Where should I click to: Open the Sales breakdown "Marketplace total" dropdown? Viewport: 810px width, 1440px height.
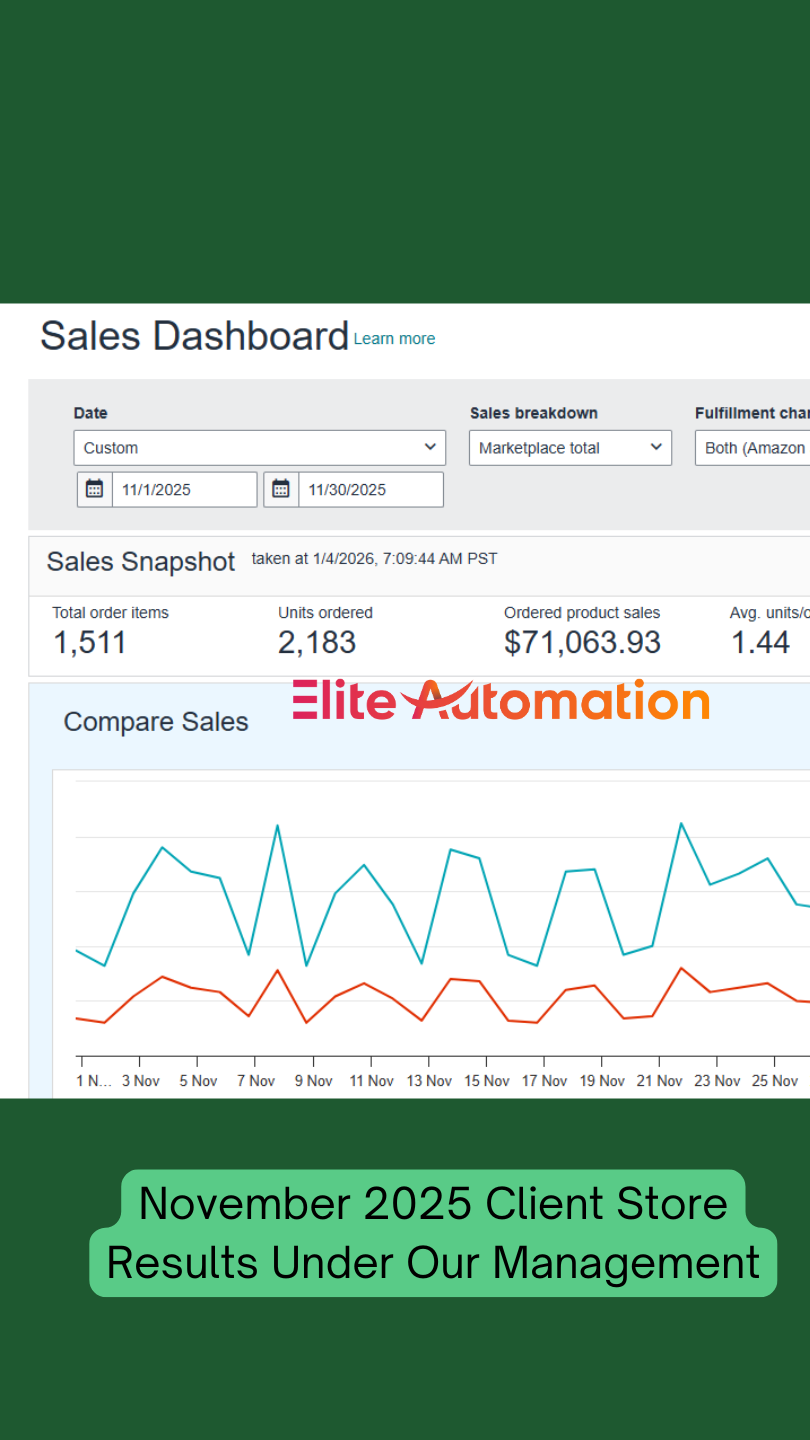(570, 448)
